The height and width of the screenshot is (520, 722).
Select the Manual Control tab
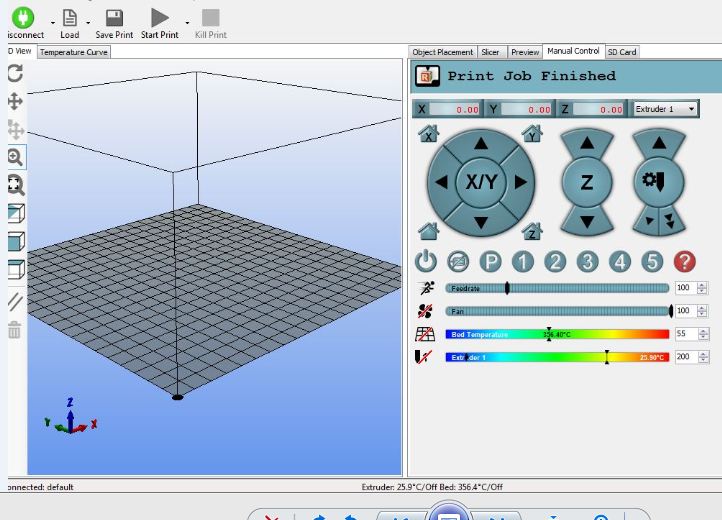(573, 51)
